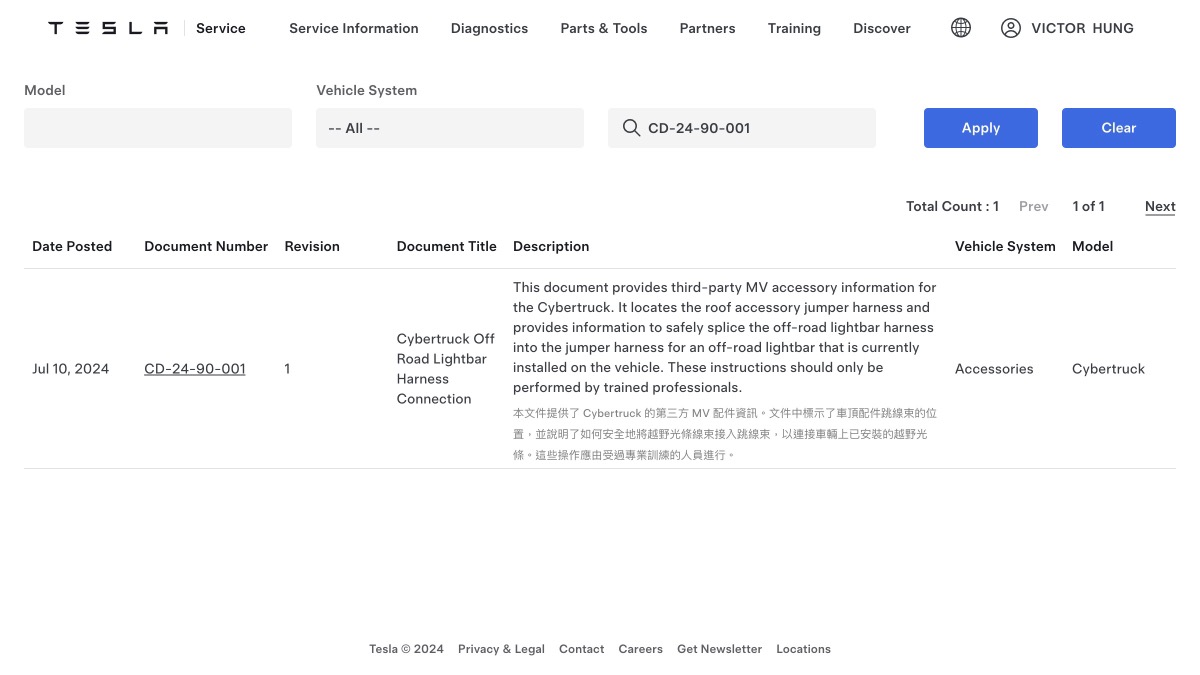Select the Accessories vehicle system cell
The image size is (1200, 675).
(994, 368)
